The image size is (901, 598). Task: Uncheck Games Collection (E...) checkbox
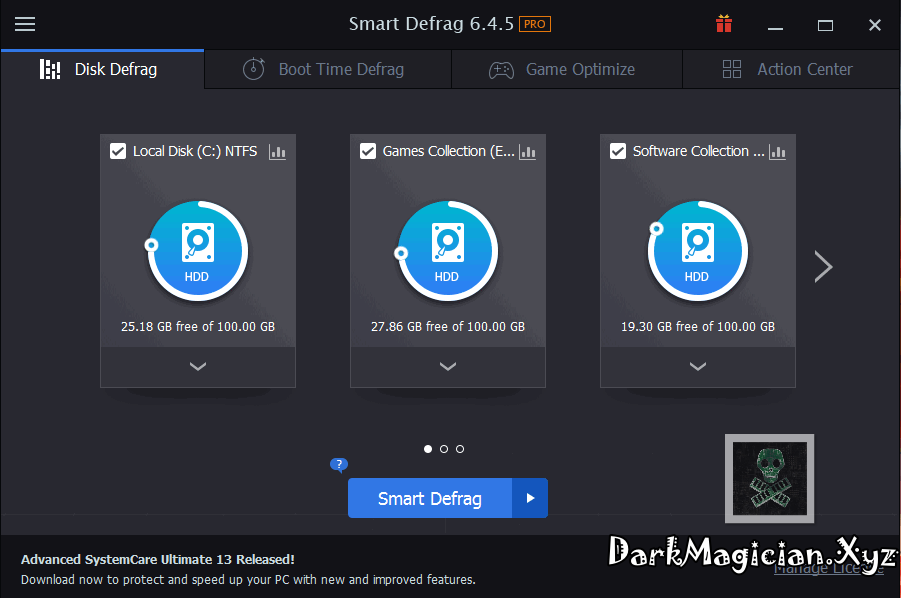[368, 151]
